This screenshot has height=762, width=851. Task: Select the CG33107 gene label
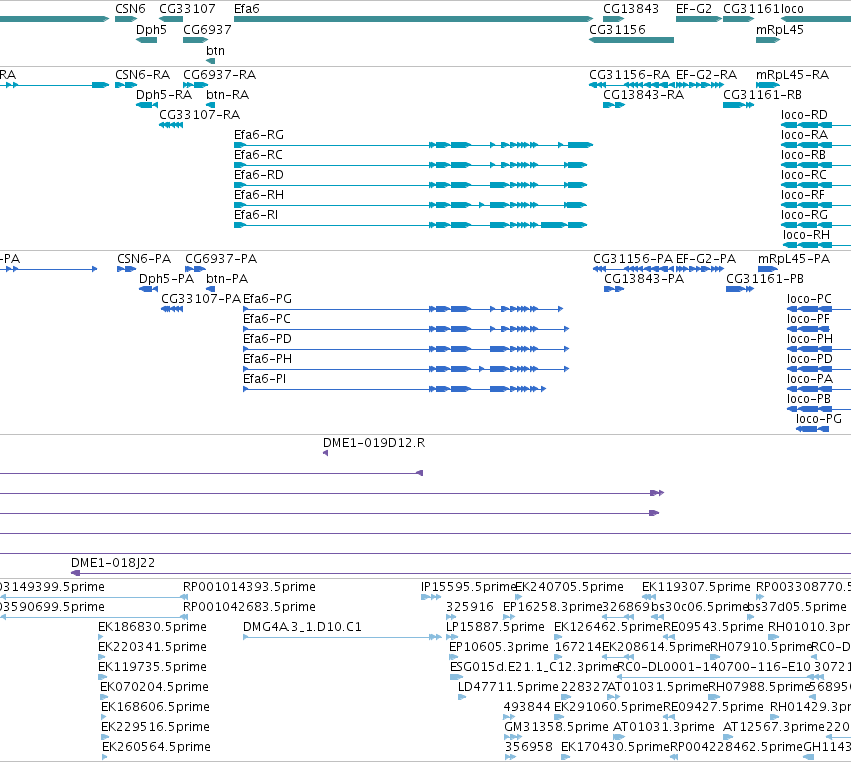coord(187,9)
